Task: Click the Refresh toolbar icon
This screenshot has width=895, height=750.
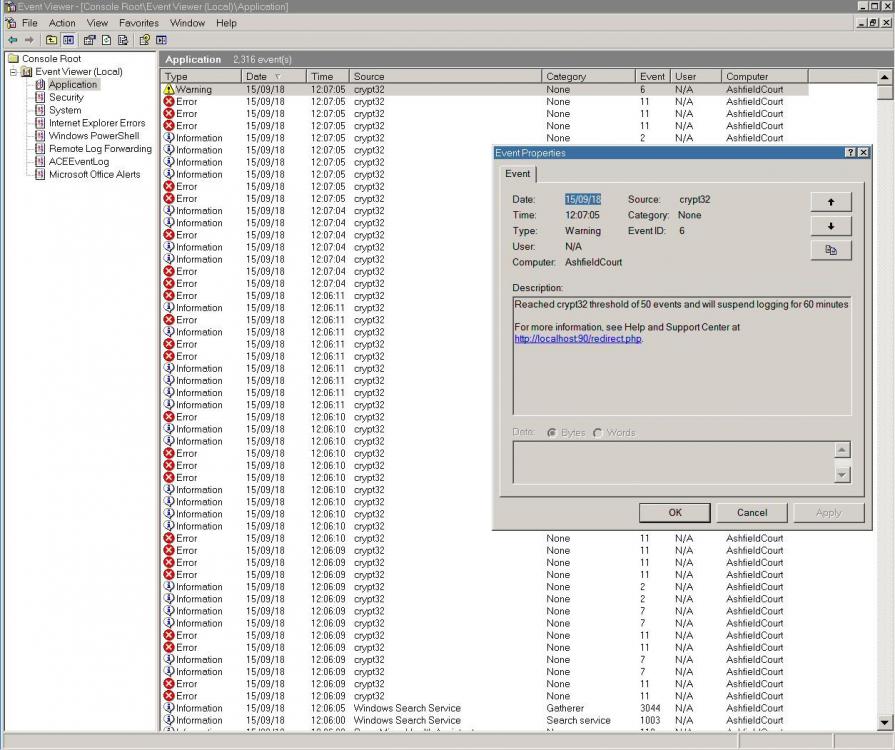Action: [106, 40]
